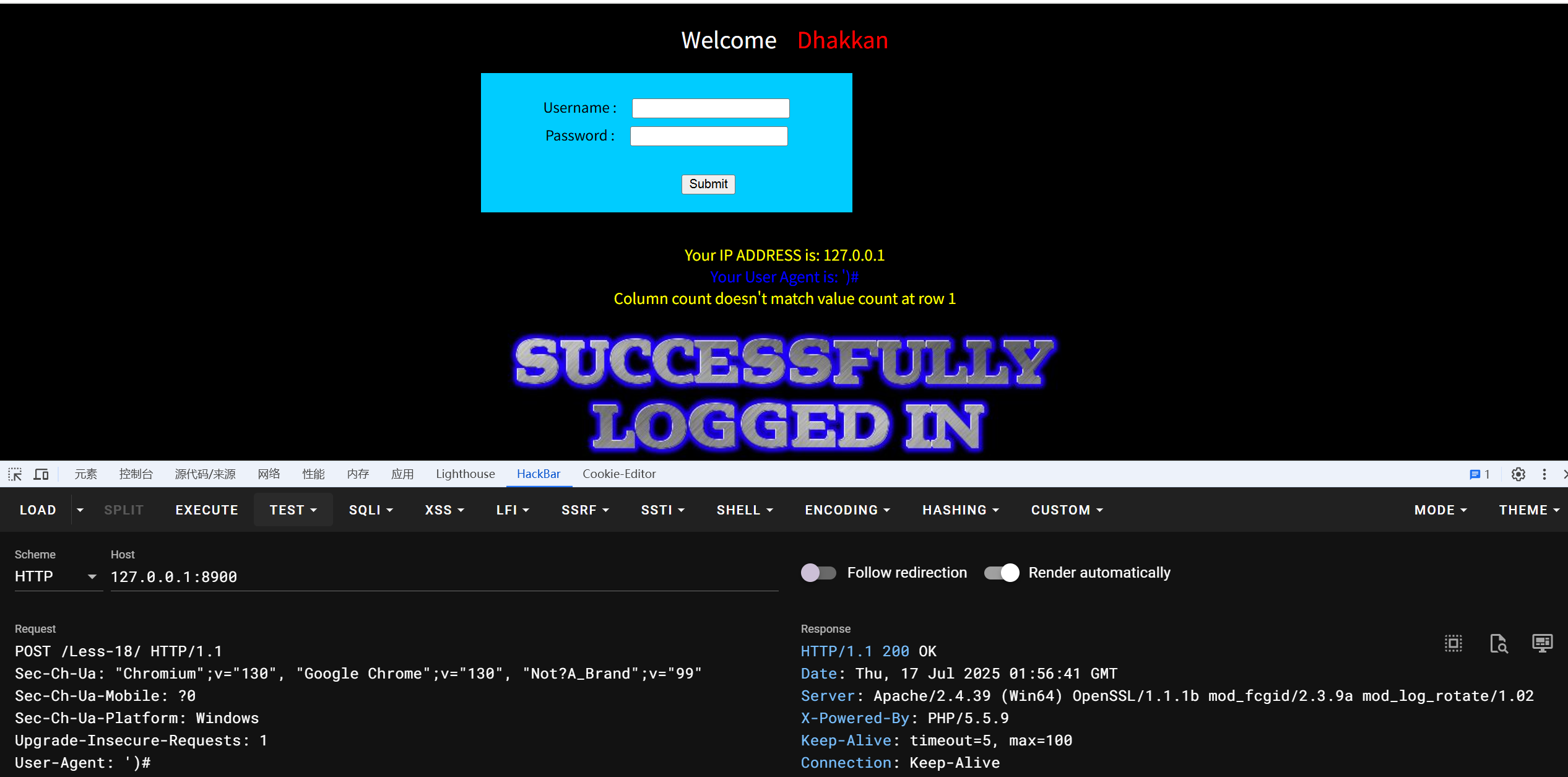This screenshot has height=777, width=1568.
Task: Disable the Render automatically switch
Action: [1002, 573]
